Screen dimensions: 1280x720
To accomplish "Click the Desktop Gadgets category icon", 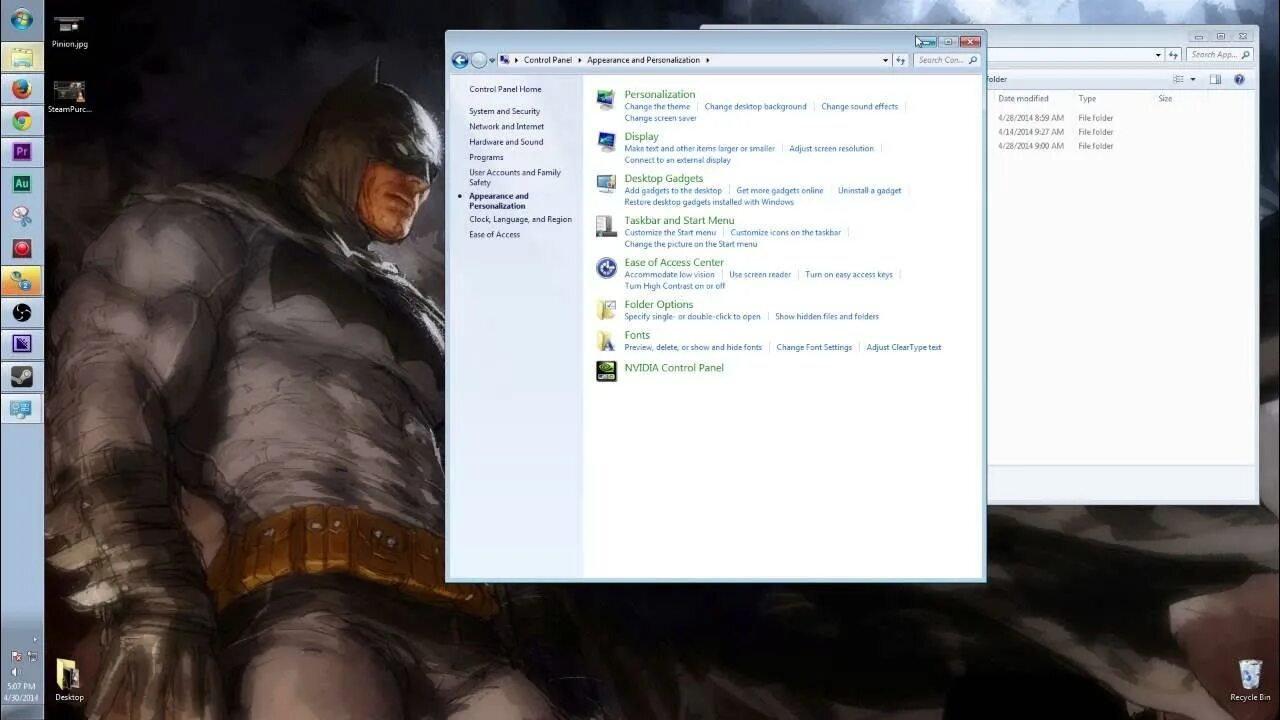I will click(x=606, y=183).
